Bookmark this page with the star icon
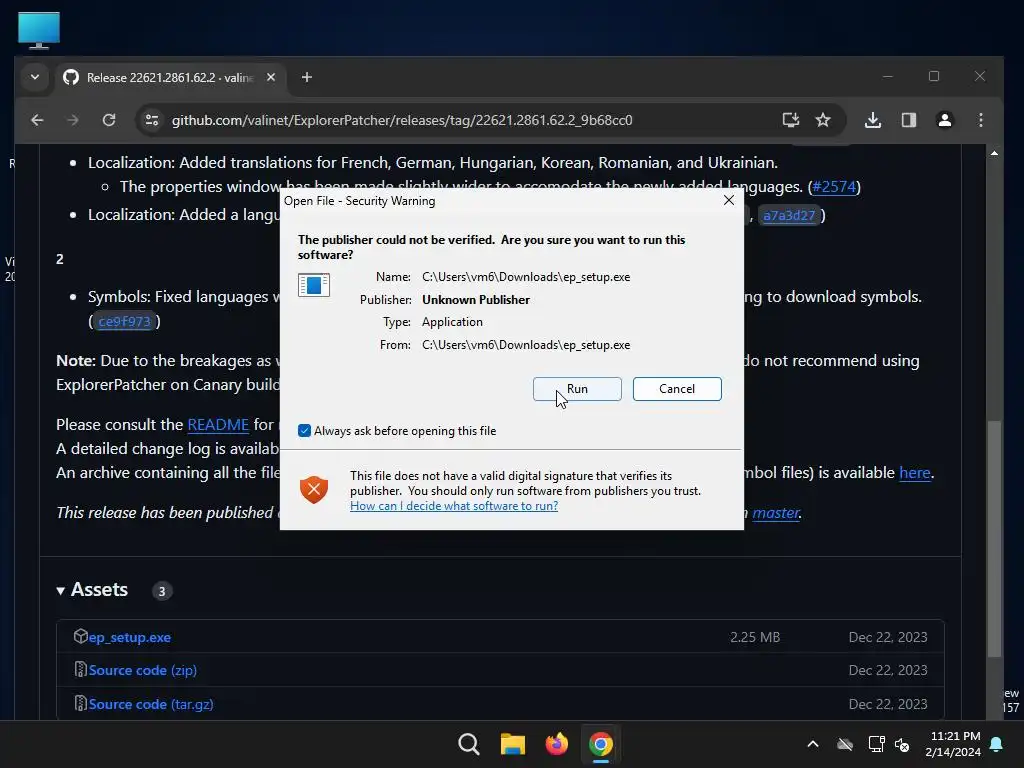The height and width of the screenshot is (768, 1024). [823, 120]
